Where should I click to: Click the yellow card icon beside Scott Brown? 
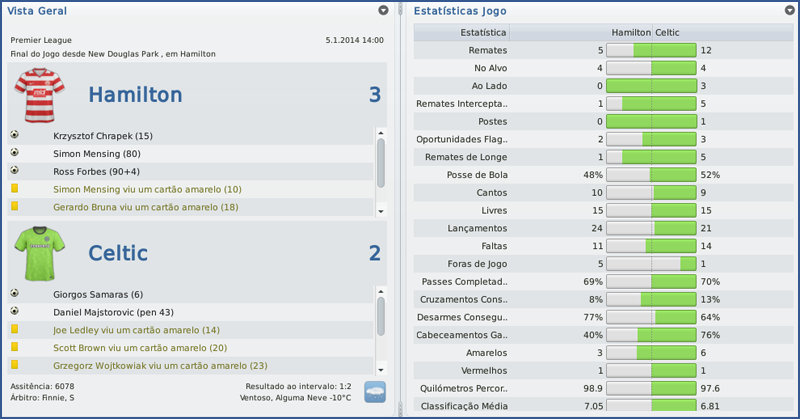pos(15,347)
